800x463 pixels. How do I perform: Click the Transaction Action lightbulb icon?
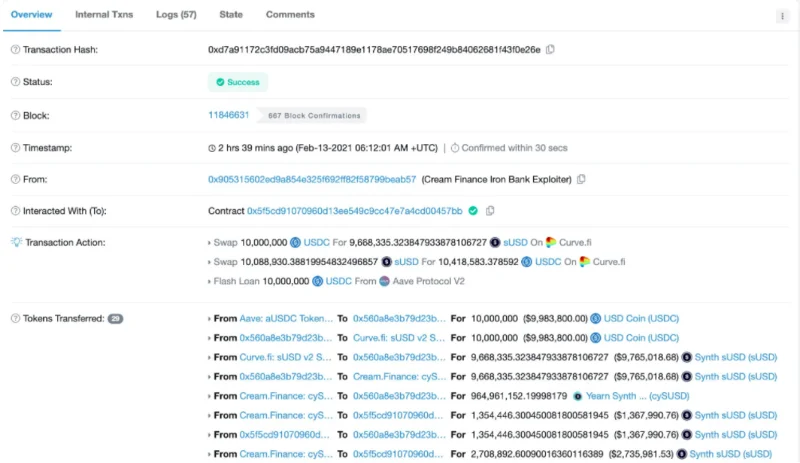click(x=16, y=242)
